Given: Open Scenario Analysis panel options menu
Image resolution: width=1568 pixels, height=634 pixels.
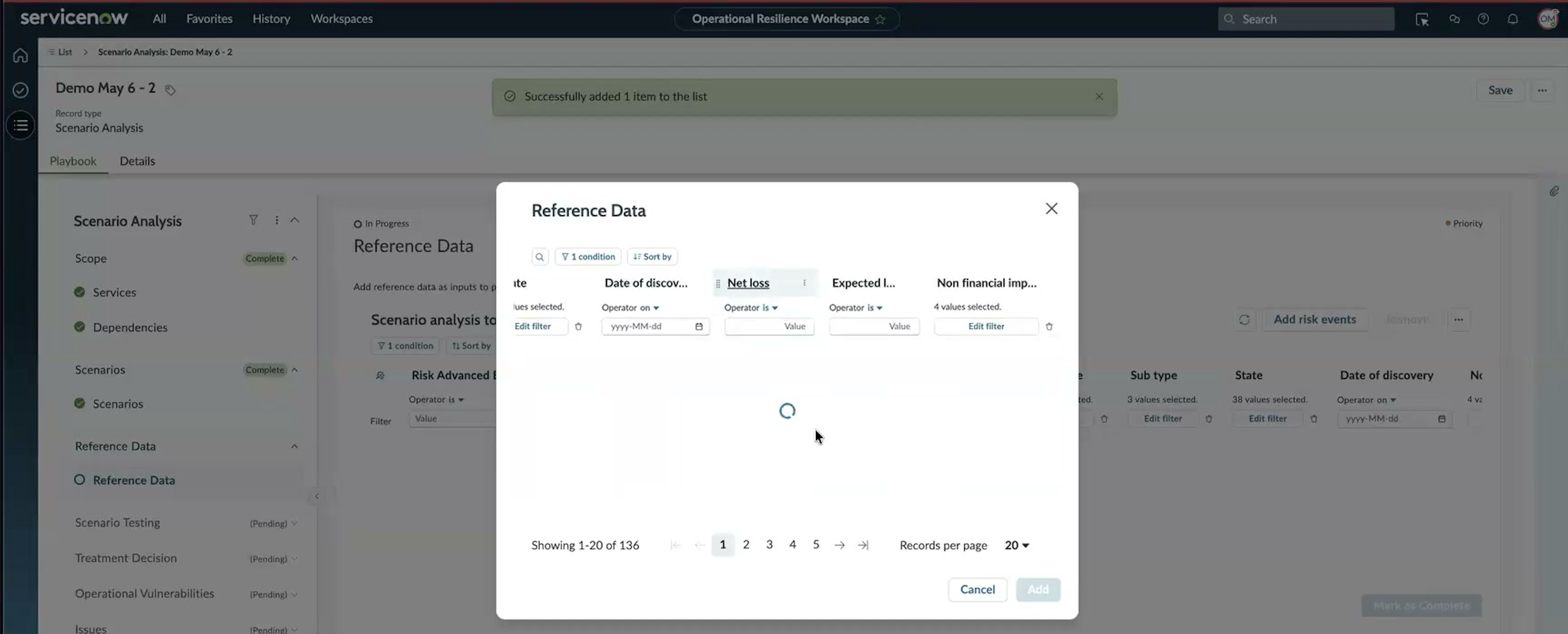Looking at the screenshot, I should point(276,220).
